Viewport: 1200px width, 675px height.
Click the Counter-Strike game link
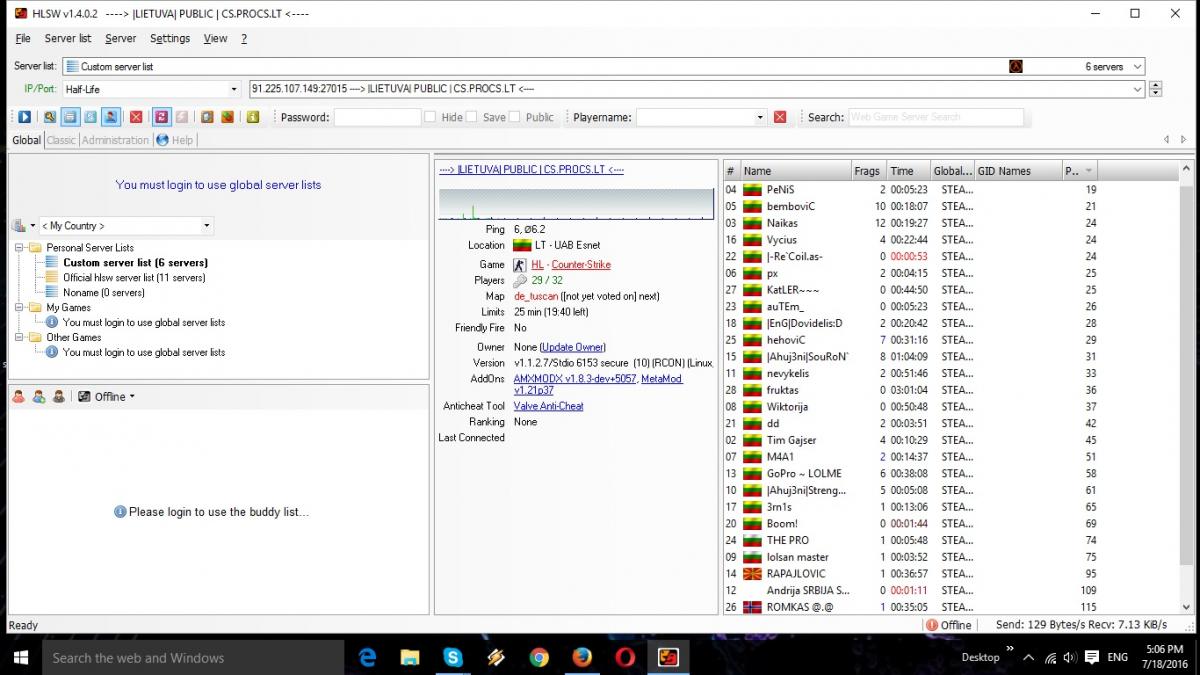581,265
